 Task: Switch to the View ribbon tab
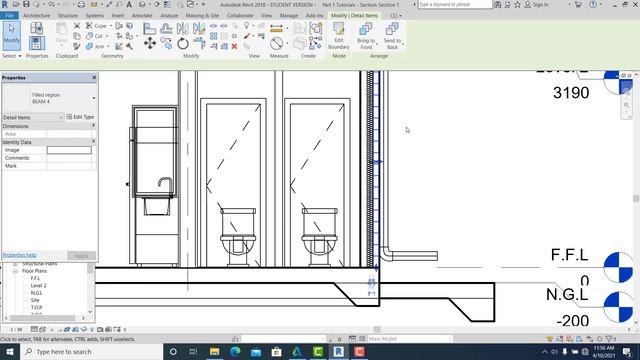click(266, 16)
